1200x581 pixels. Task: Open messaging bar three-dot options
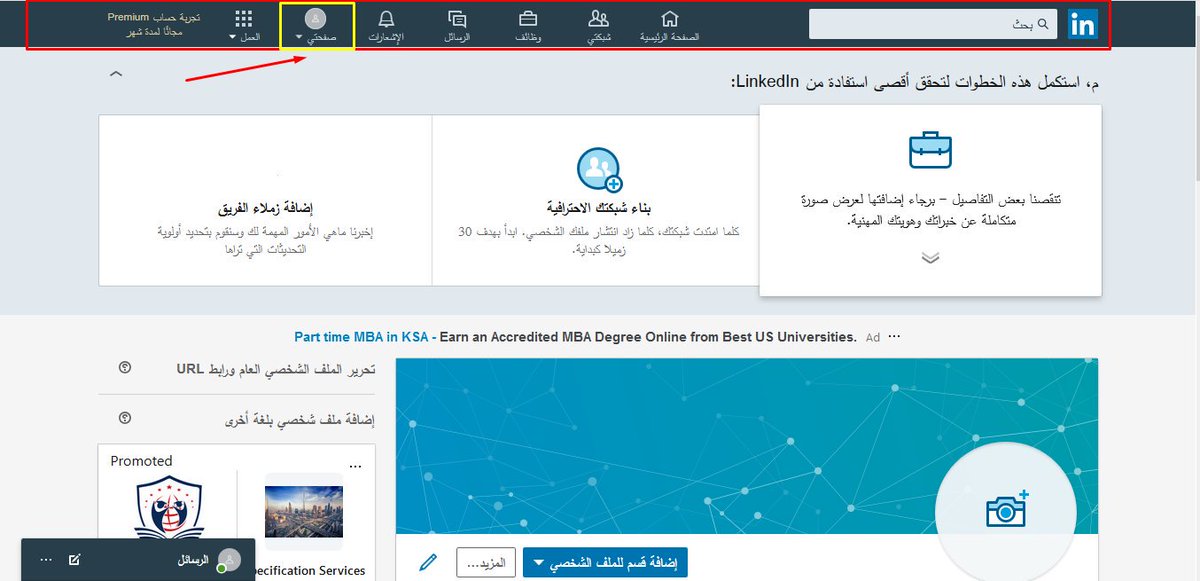pos(45,560)
